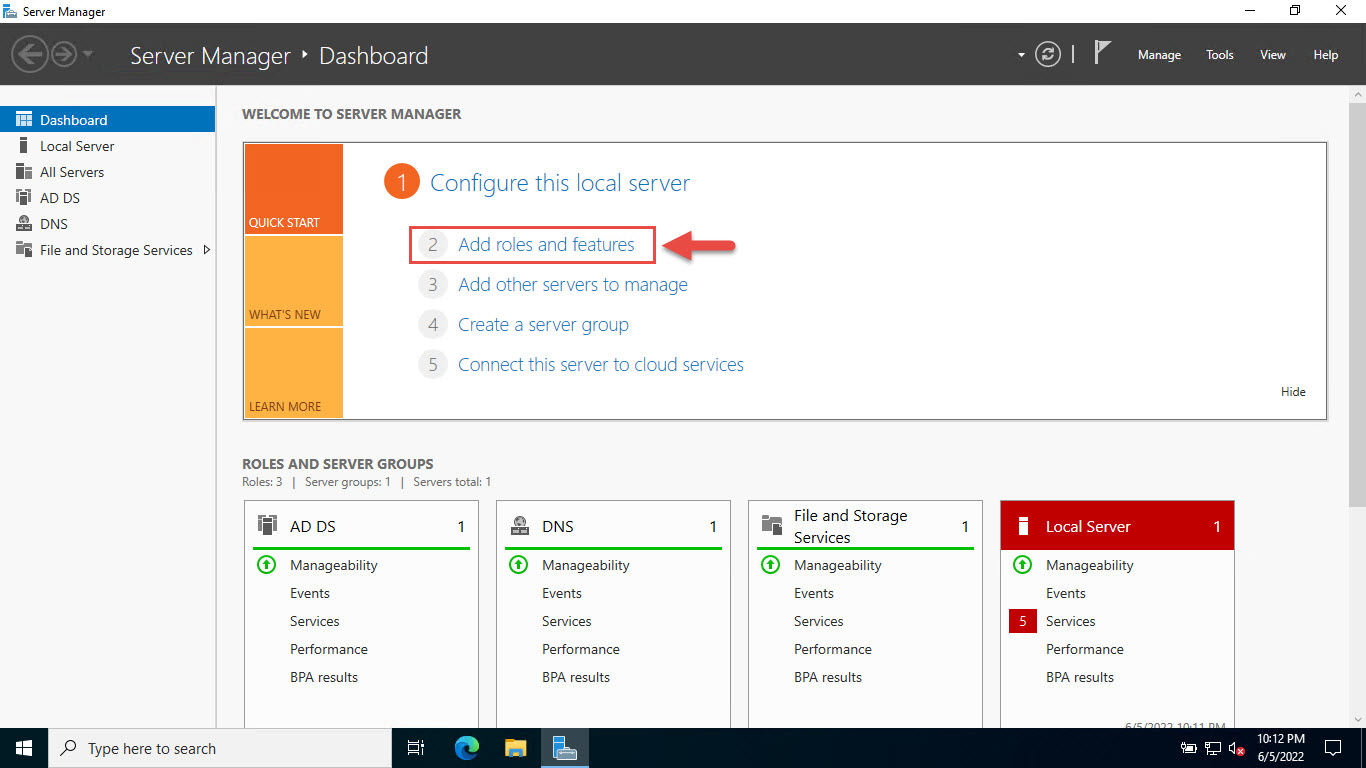Click the taskbar search box
Screen dimensions: 1366x768
(x=220, y=748)
